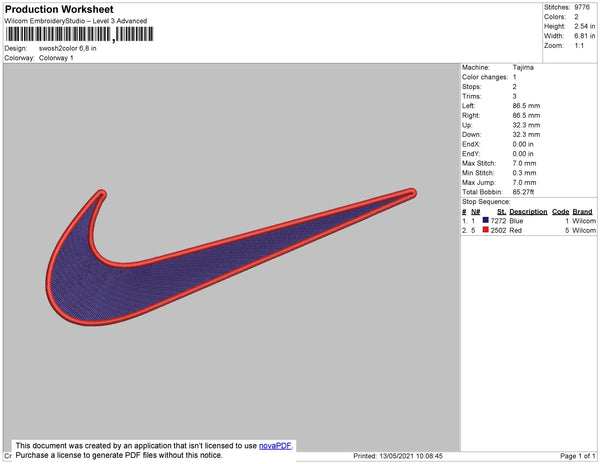Click the 'Code' column header

(561, 212)
